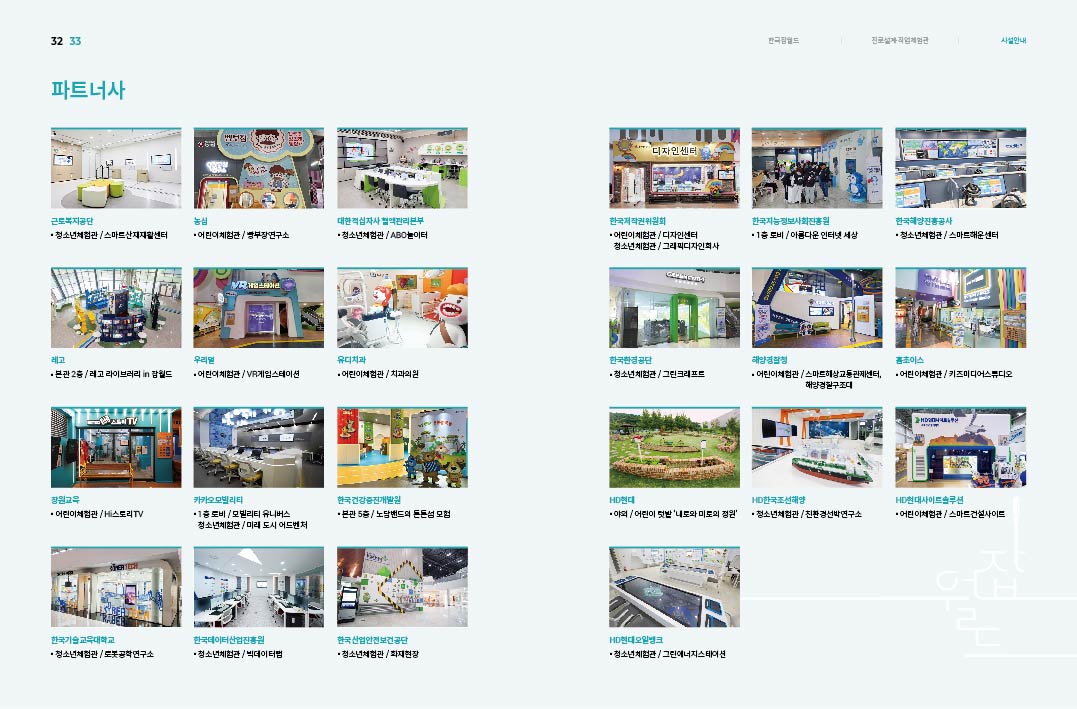Screen dimensions: 1077x709
Task: Select the 시설안내 header tab
Action: click(1013, 41)
